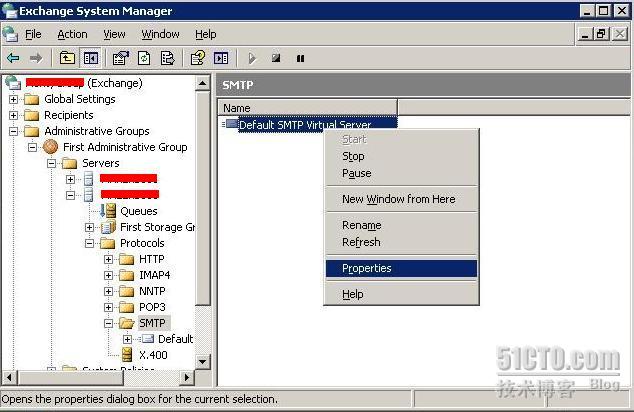The height and width of the screenshot is (412, 634).
Task: Collapse the First Administrative Group node
Action: [x=32, y=147]
